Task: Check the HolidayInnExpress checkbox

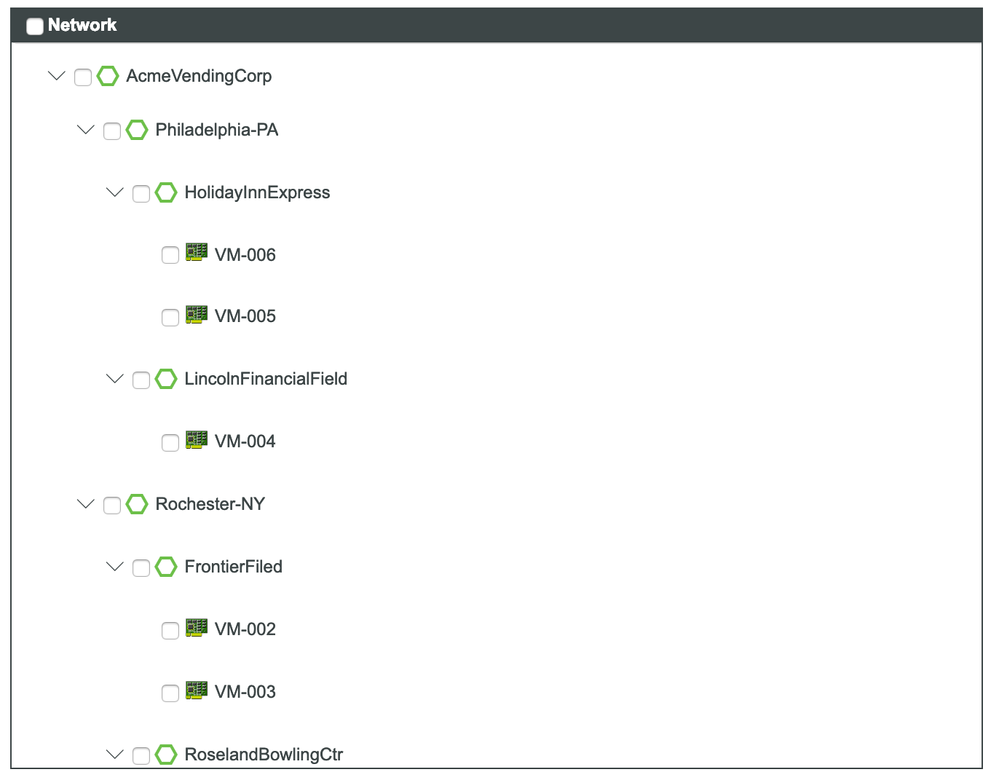Action: [140, 192]
